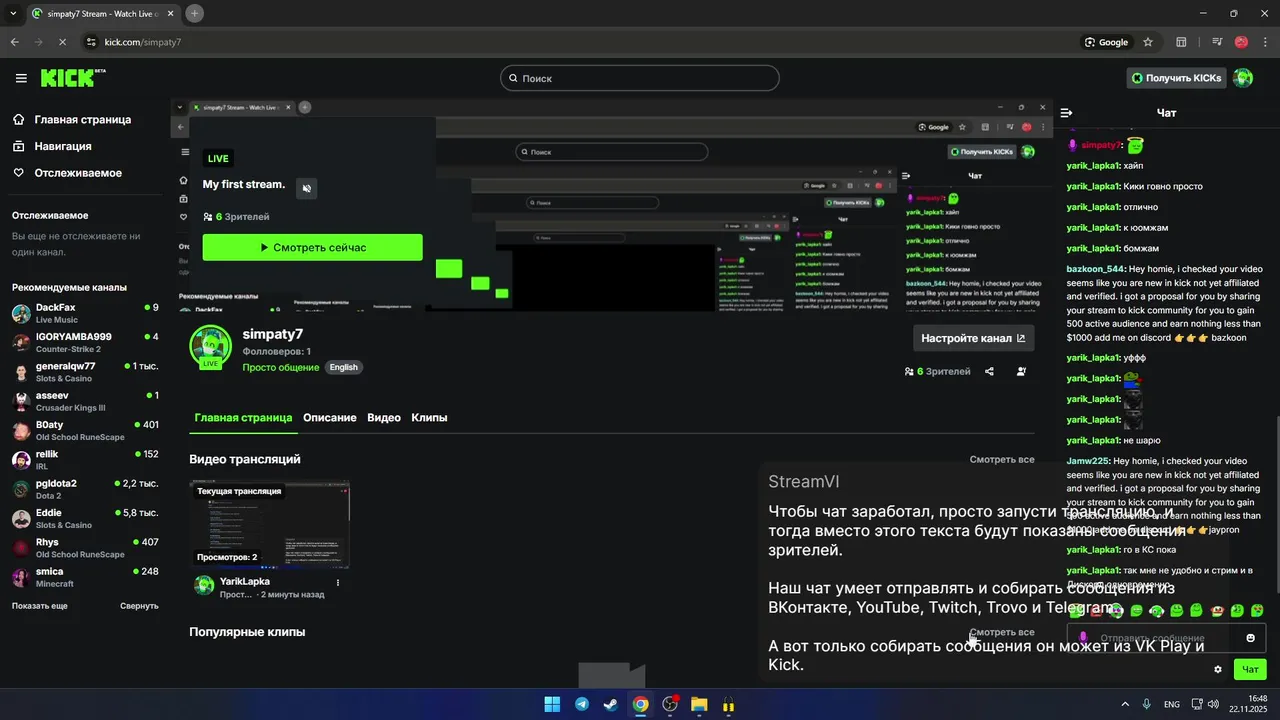Unmute the stream preview speaker icon
Image resolution: width=1280 pixels, height=720 pixels.
(x=307, y=188)
